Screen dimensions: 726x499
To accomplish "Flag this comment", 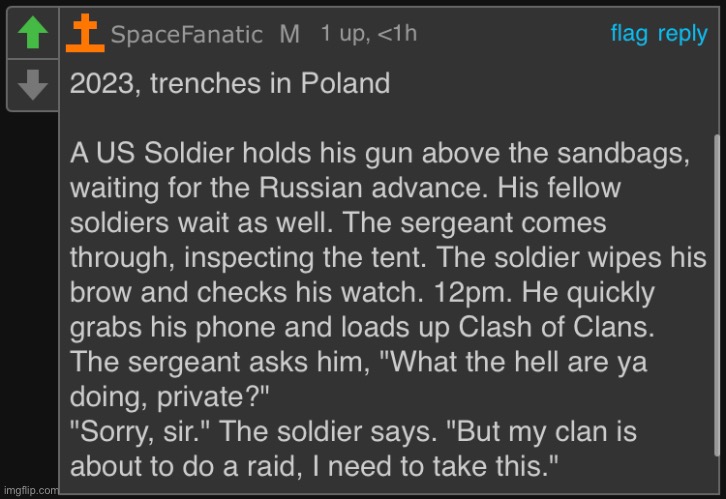I will (x=629, y=34).
